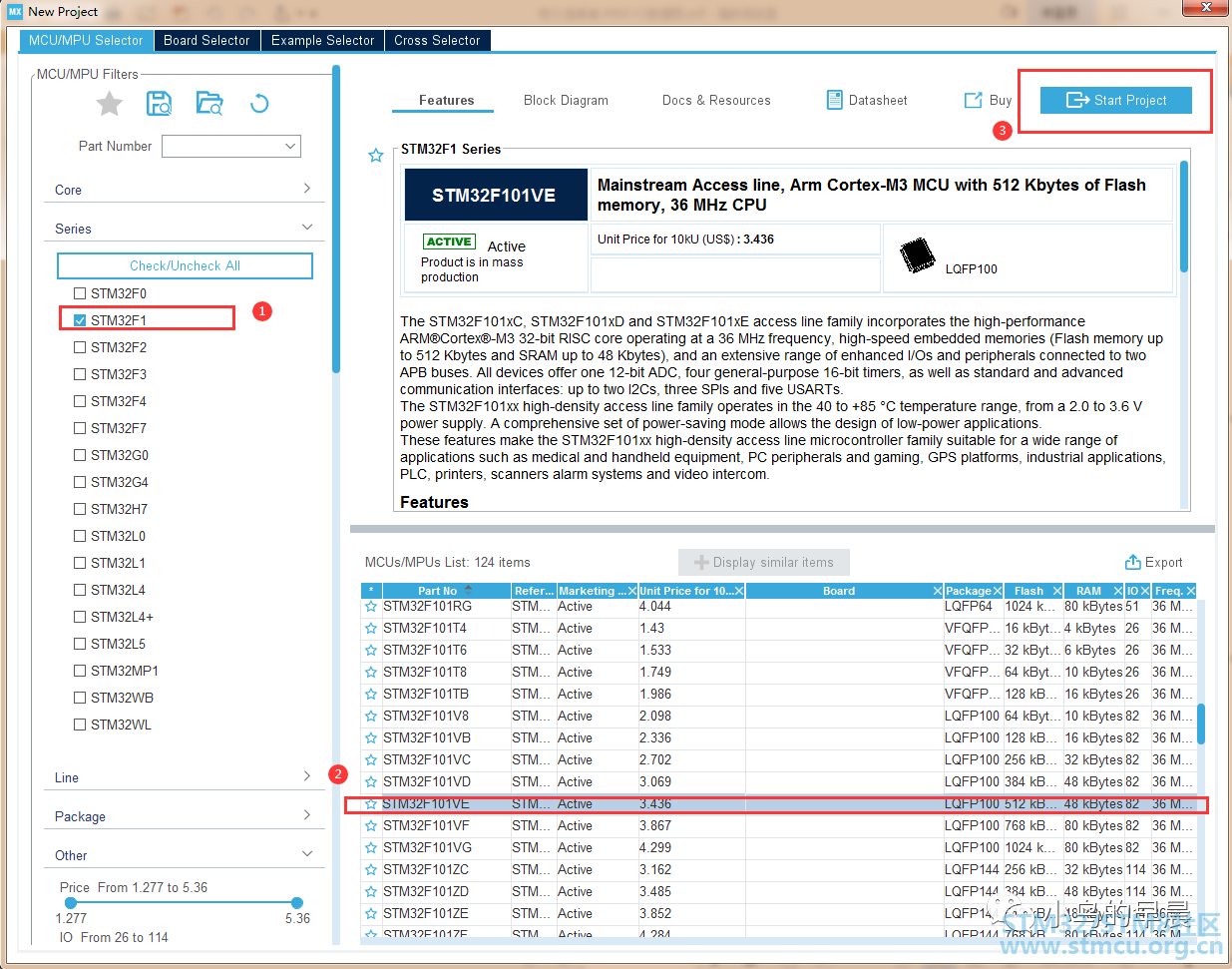
Task: Click Check/Uncheck All button
Action: (x=185, y=265)
